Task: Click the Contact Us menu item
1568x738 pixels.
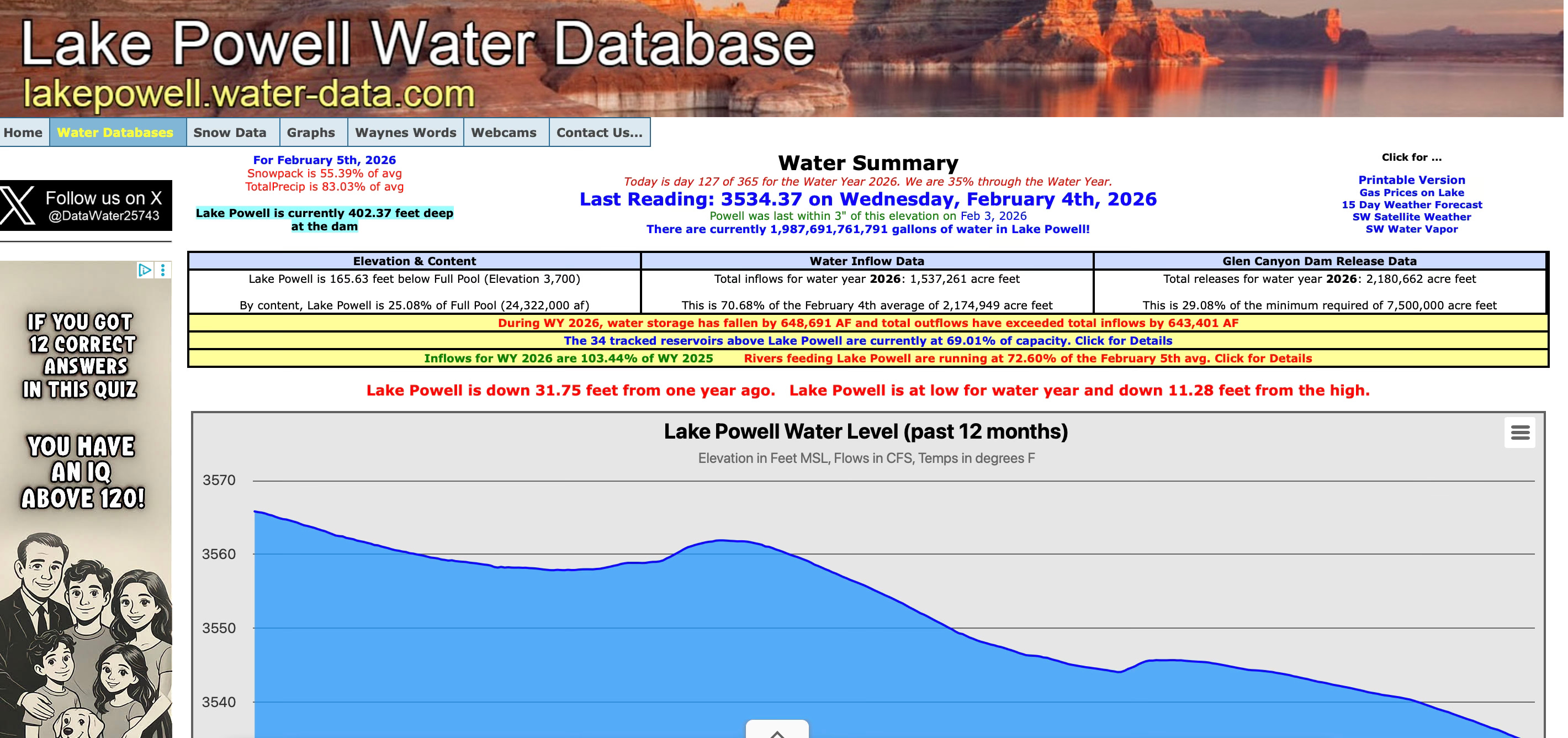Action: [599, 132]
